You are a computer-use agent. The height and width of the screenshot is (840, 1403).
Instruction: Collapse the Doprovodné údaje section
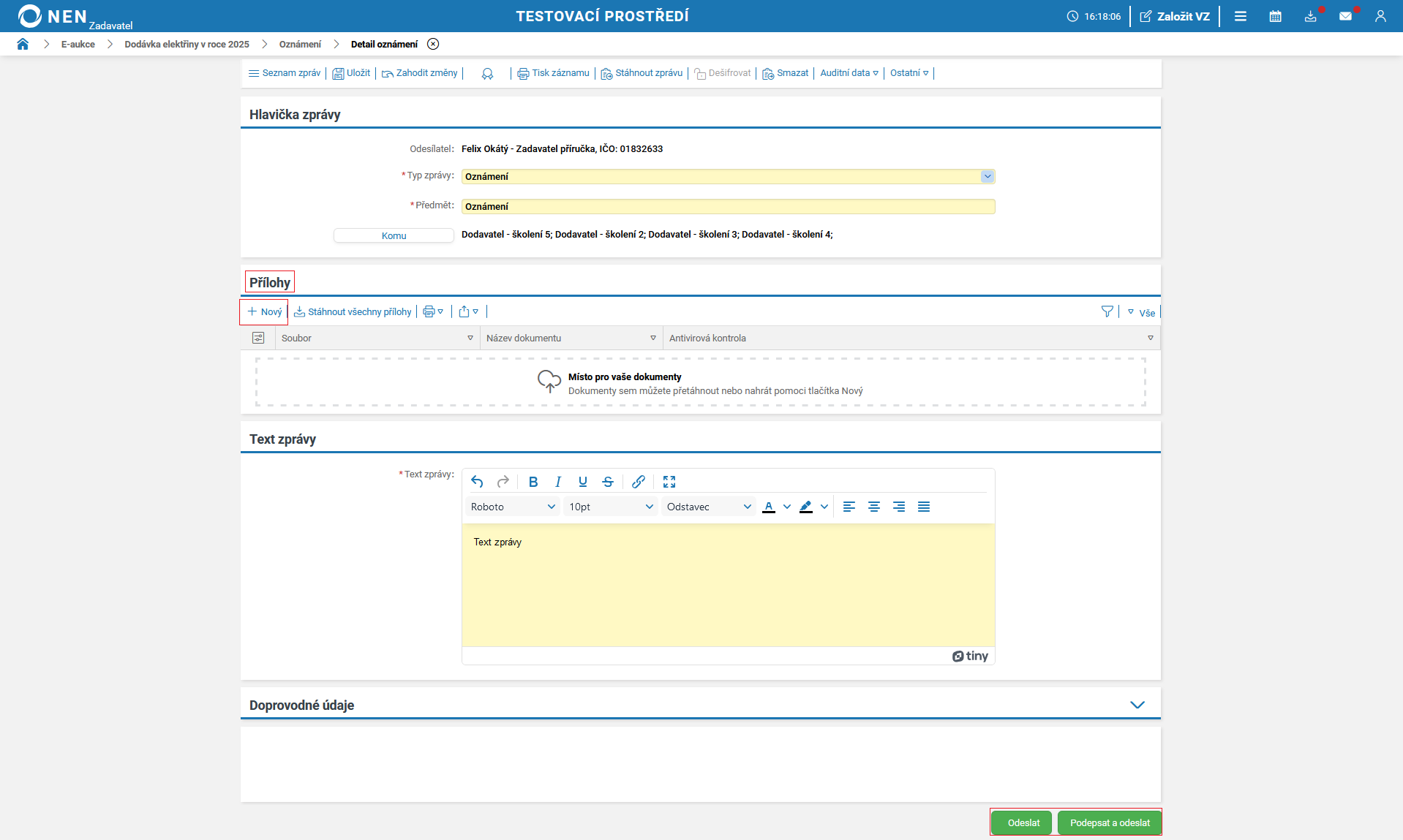click(x=1137, y=705)
